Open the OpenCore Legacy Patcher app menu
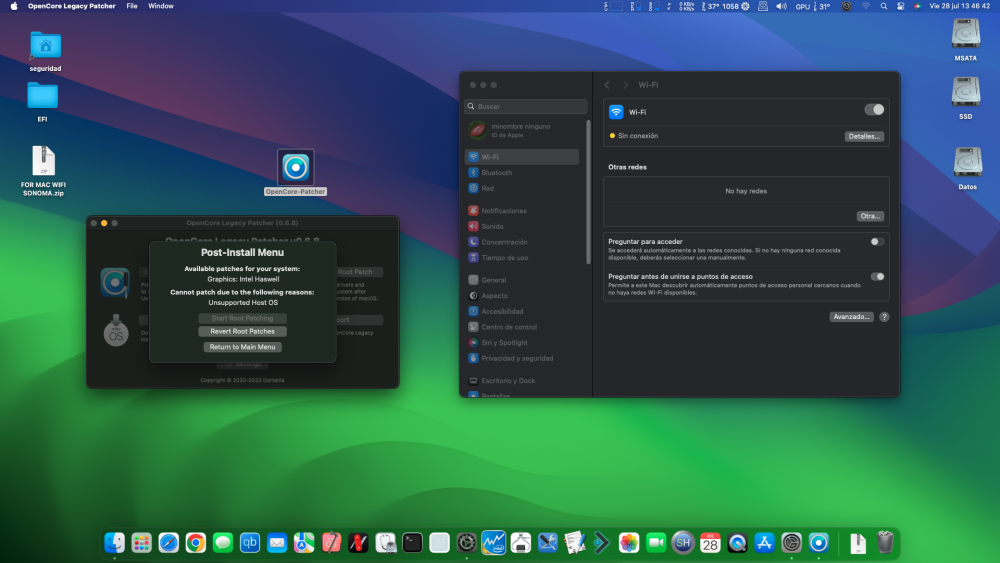The image size is (1000, 563). tap(71, 6)
